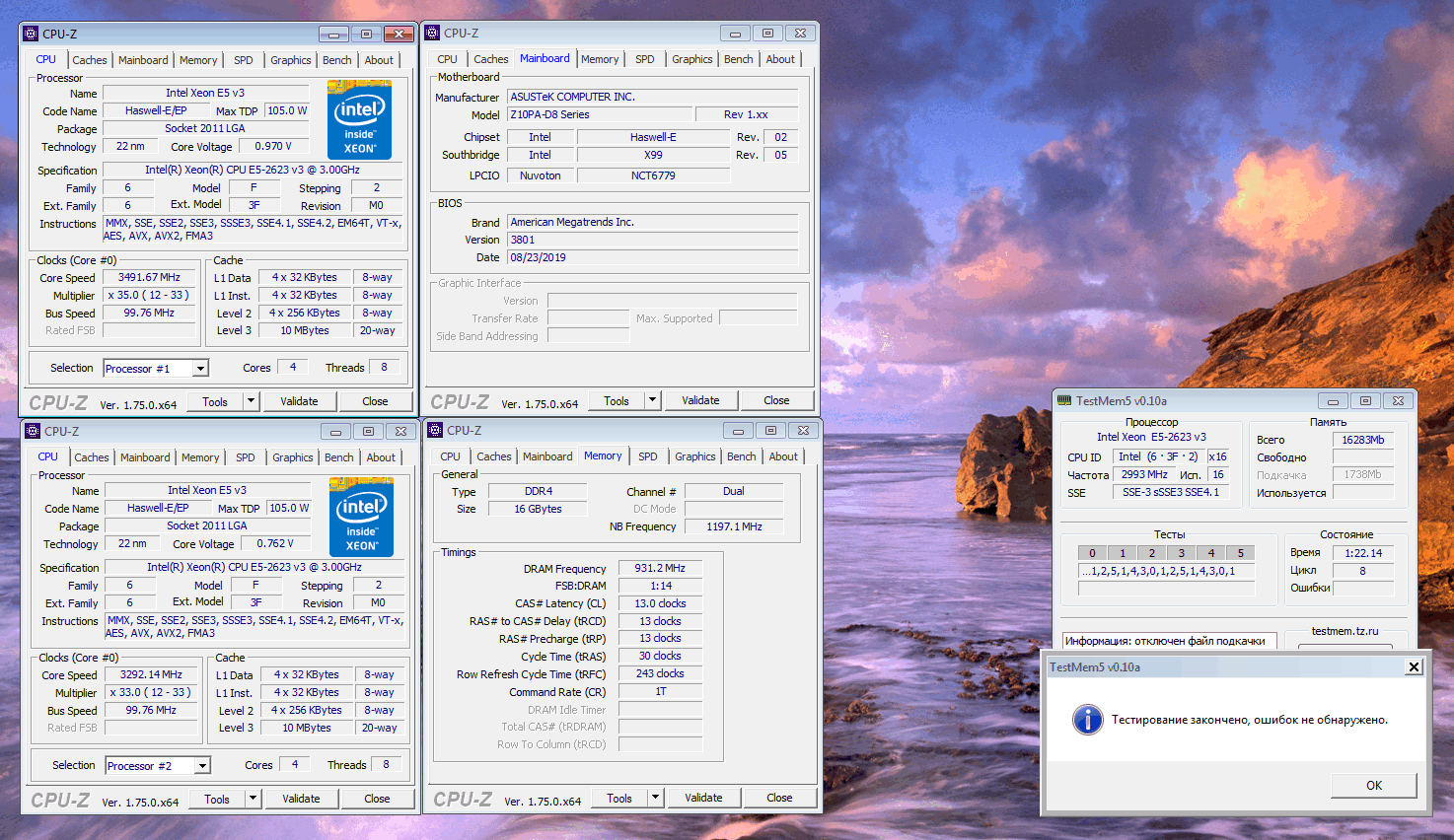Click the Core Speed 3491.67 MHz value
This screenshot has width=1454, height=840.
click(149, 277)
